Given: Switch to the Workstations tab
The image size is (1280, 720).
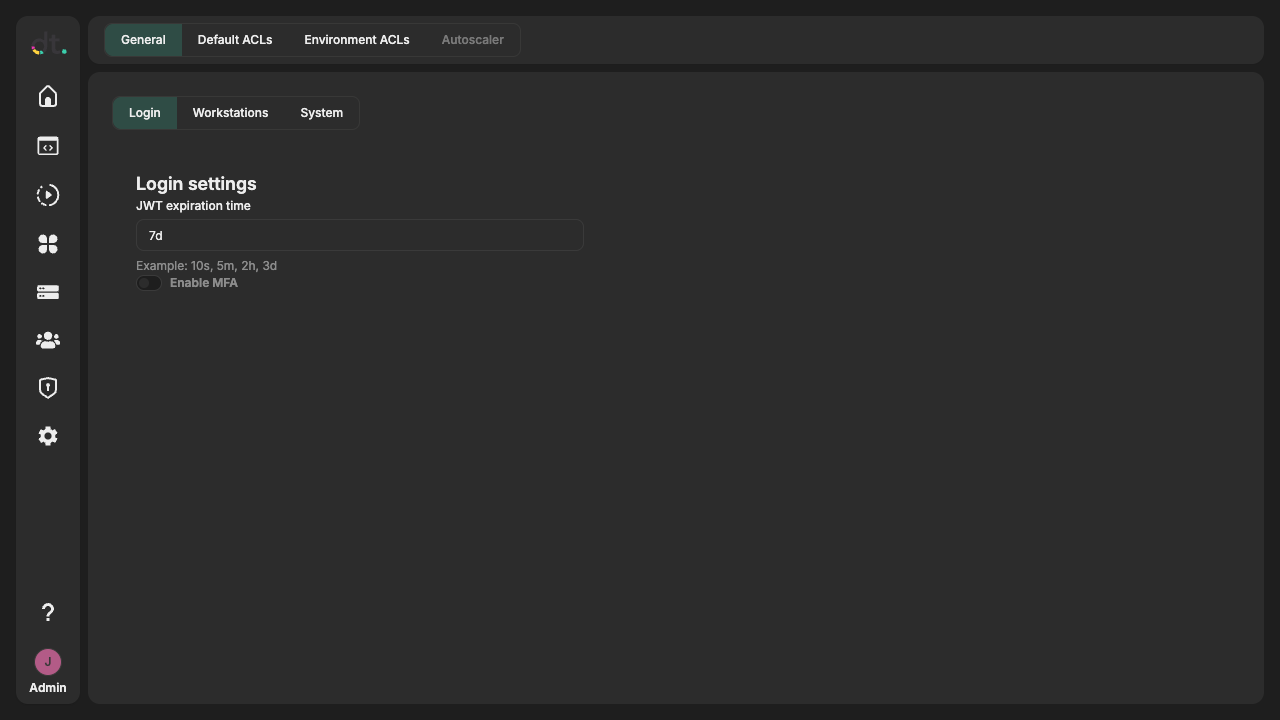Looking at the screenshot, I should coord(230,113).
